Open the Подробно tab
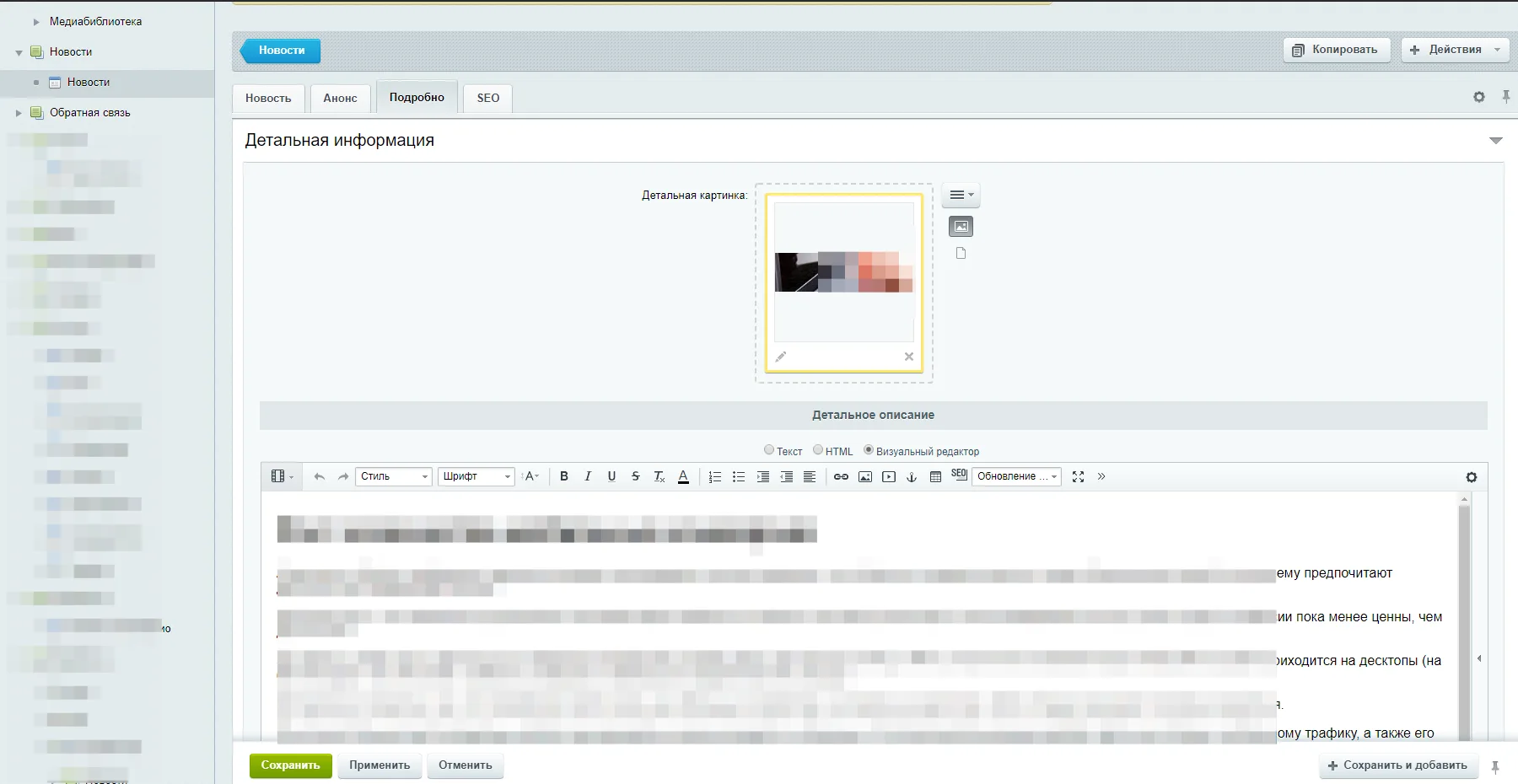1518x784 pixels. pyautogui.click(x=417, y=97)
